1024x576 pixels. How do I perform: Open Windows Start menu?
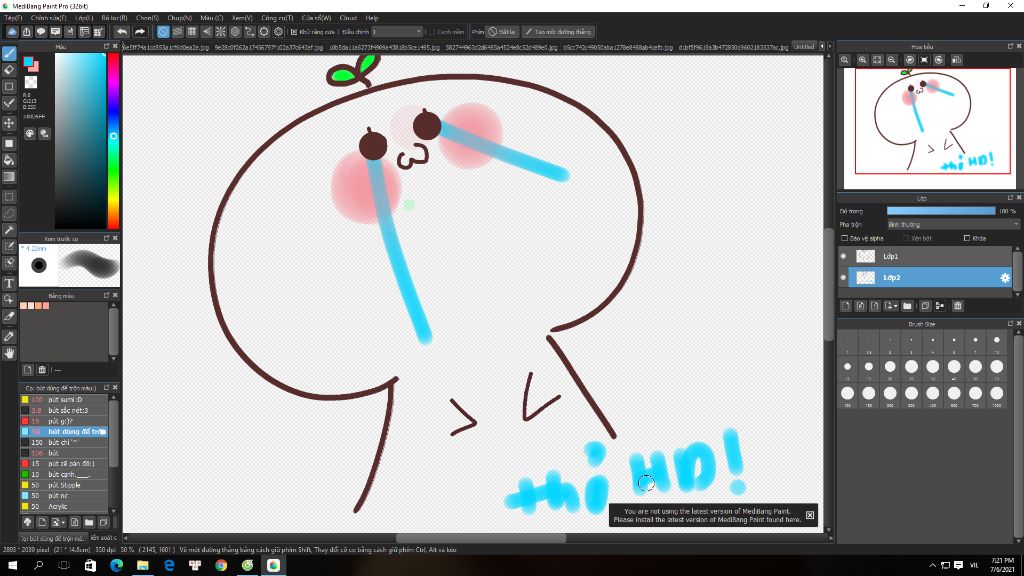12,566
